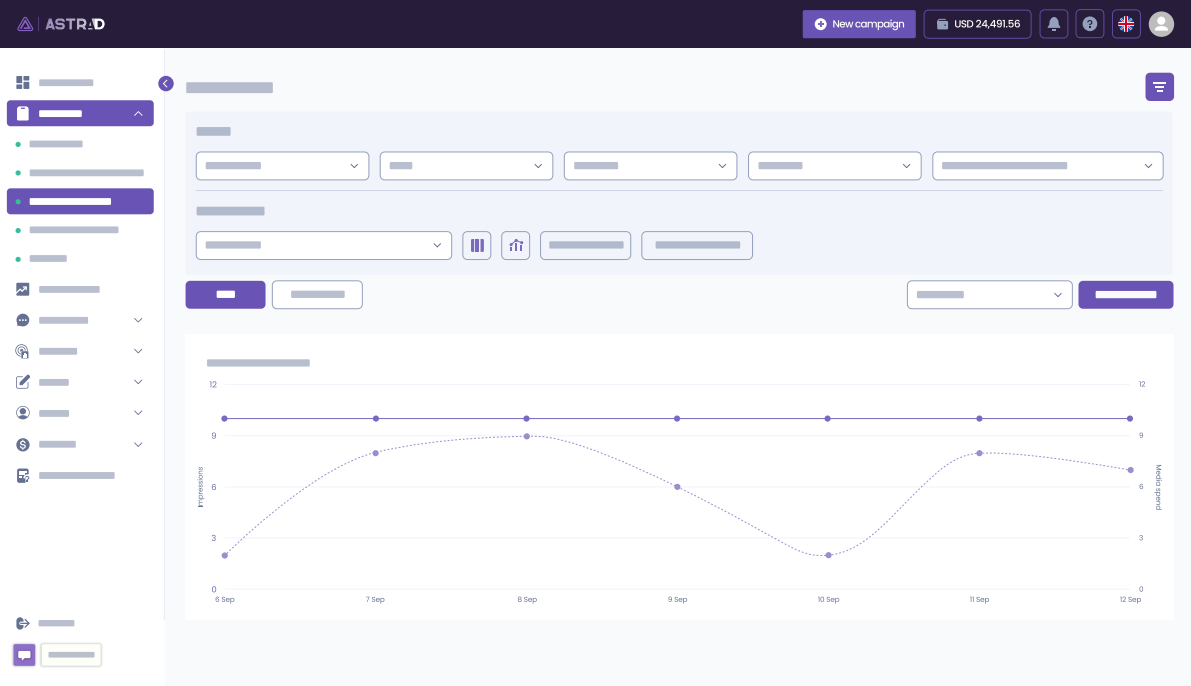Expand the dollar section chevron in sidebar
The image size is (1191, 686).
coord(138,444)
